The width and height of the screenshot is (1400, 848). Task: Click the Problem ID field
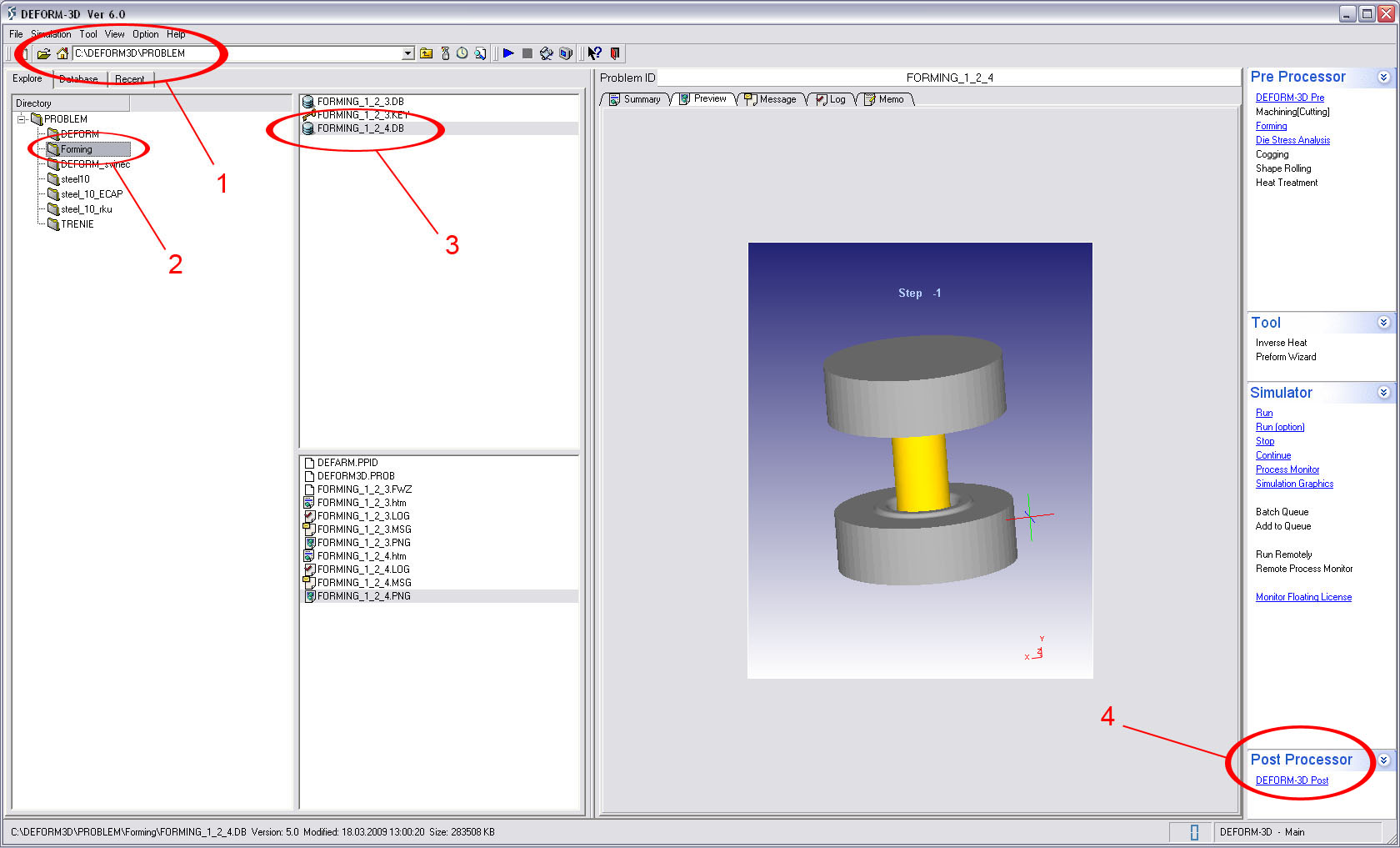(x=949, y=78)
